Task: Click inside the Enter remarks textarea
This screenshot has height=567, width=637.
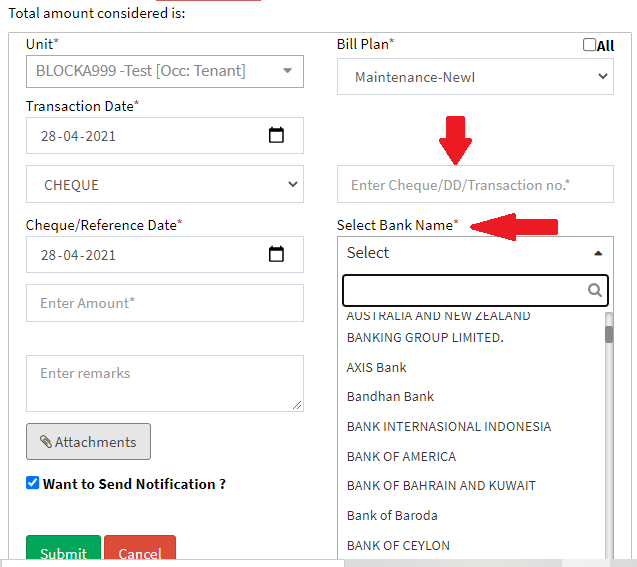Action: pos(165,383)
